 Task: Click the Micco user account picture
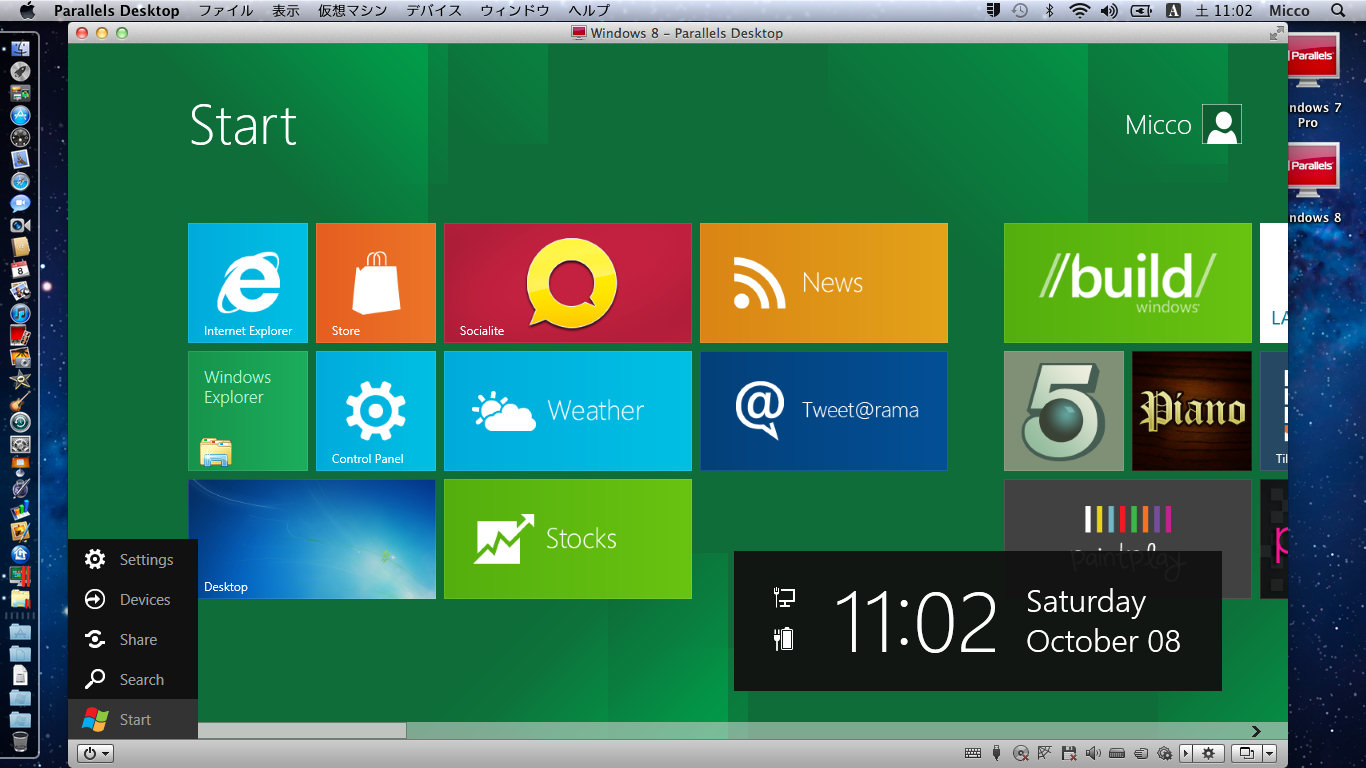click(1222, 124)
